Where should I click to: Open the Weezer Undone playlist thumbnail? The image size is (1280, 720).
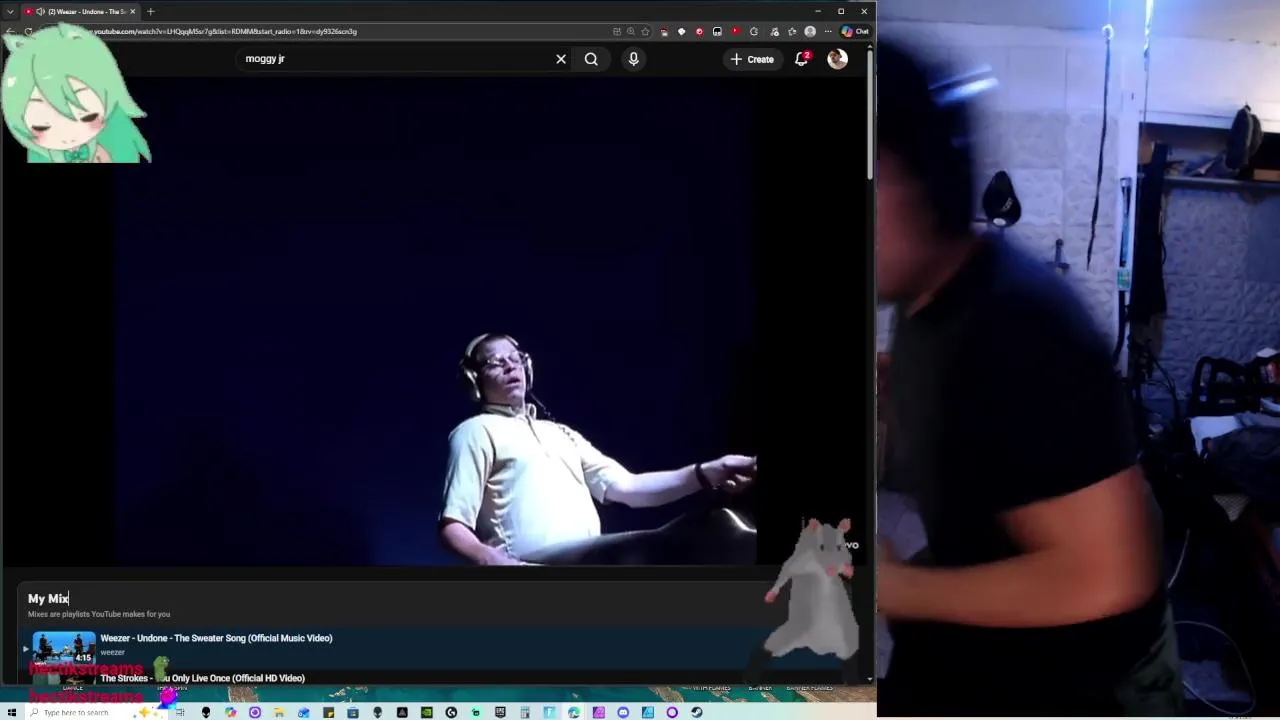64,649
